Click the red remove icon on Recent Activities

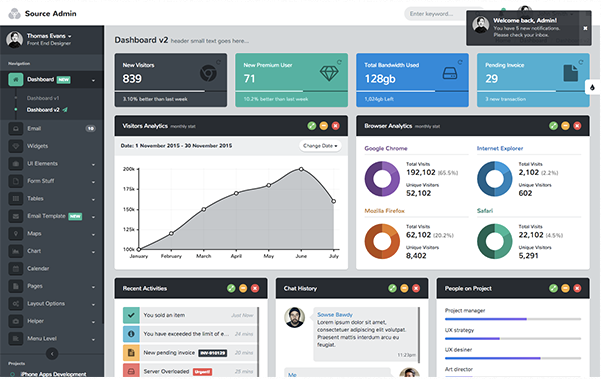(x=255, y=288)
